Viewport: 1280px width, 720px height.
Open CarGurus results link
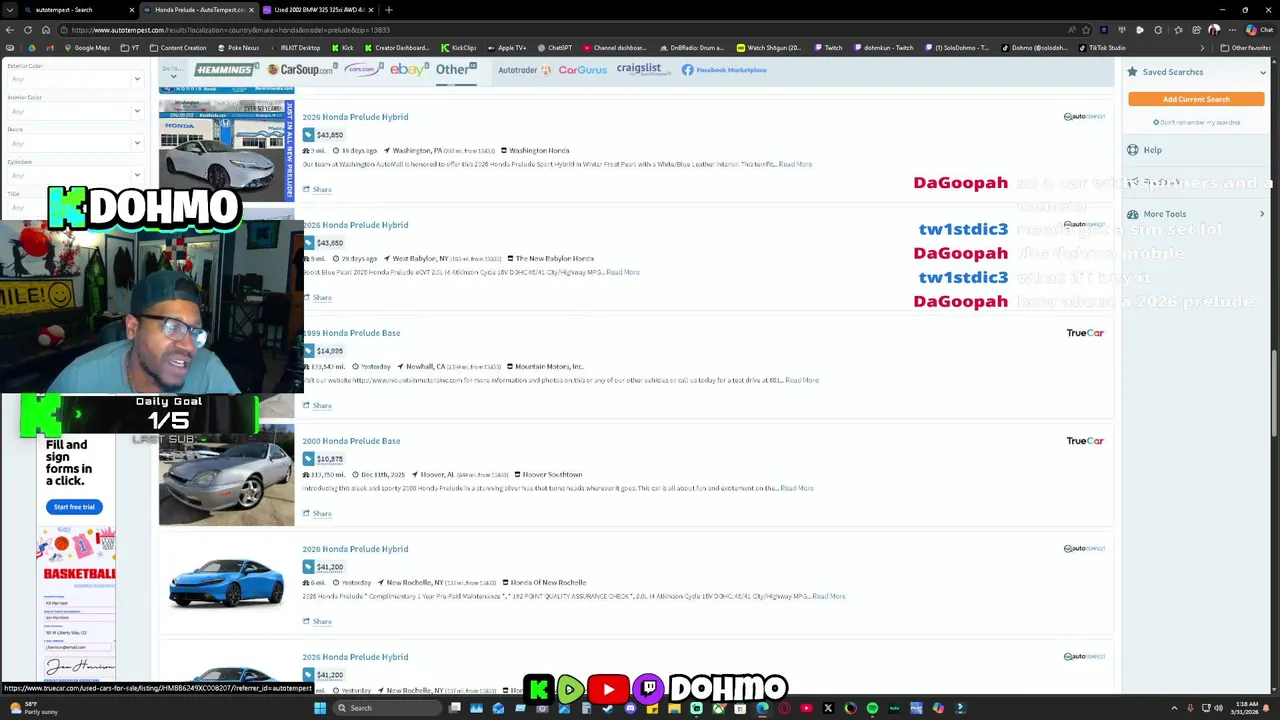point(582,70)
